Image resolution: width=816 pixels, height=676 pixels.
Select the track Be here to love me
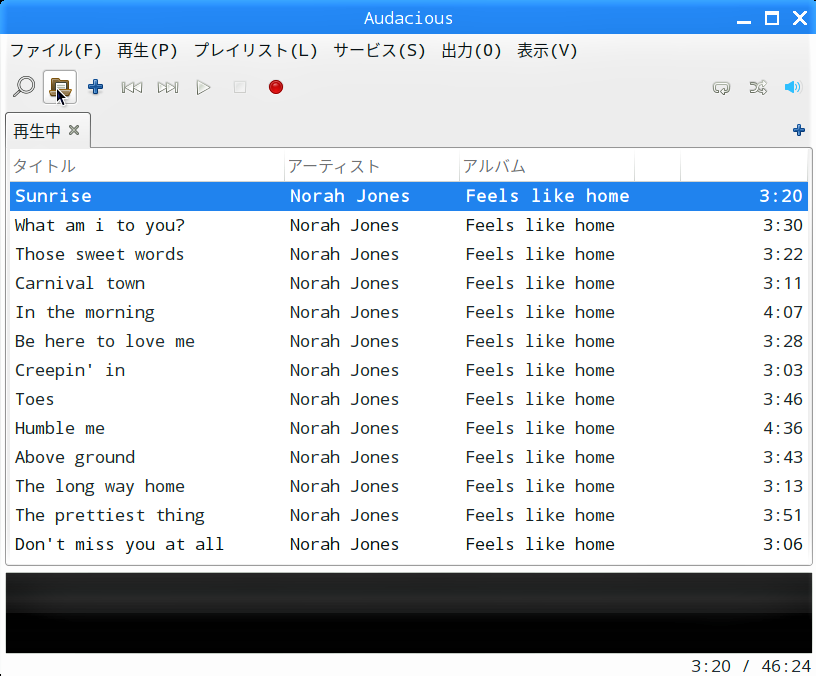pyautogui.click(x=409, y=341)
